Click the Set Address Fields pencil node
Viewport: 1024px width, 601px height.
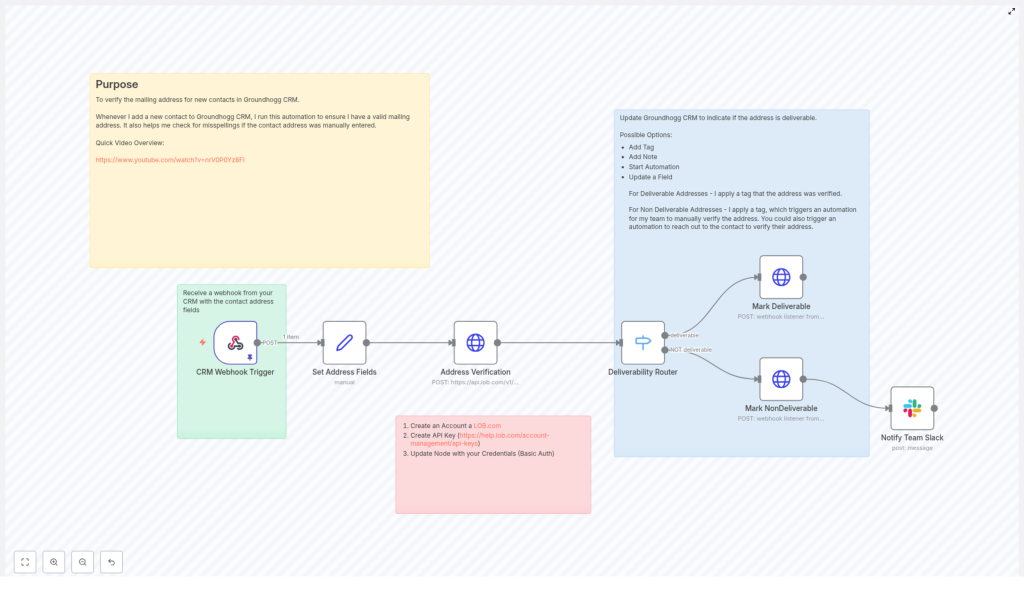(344, 343)
